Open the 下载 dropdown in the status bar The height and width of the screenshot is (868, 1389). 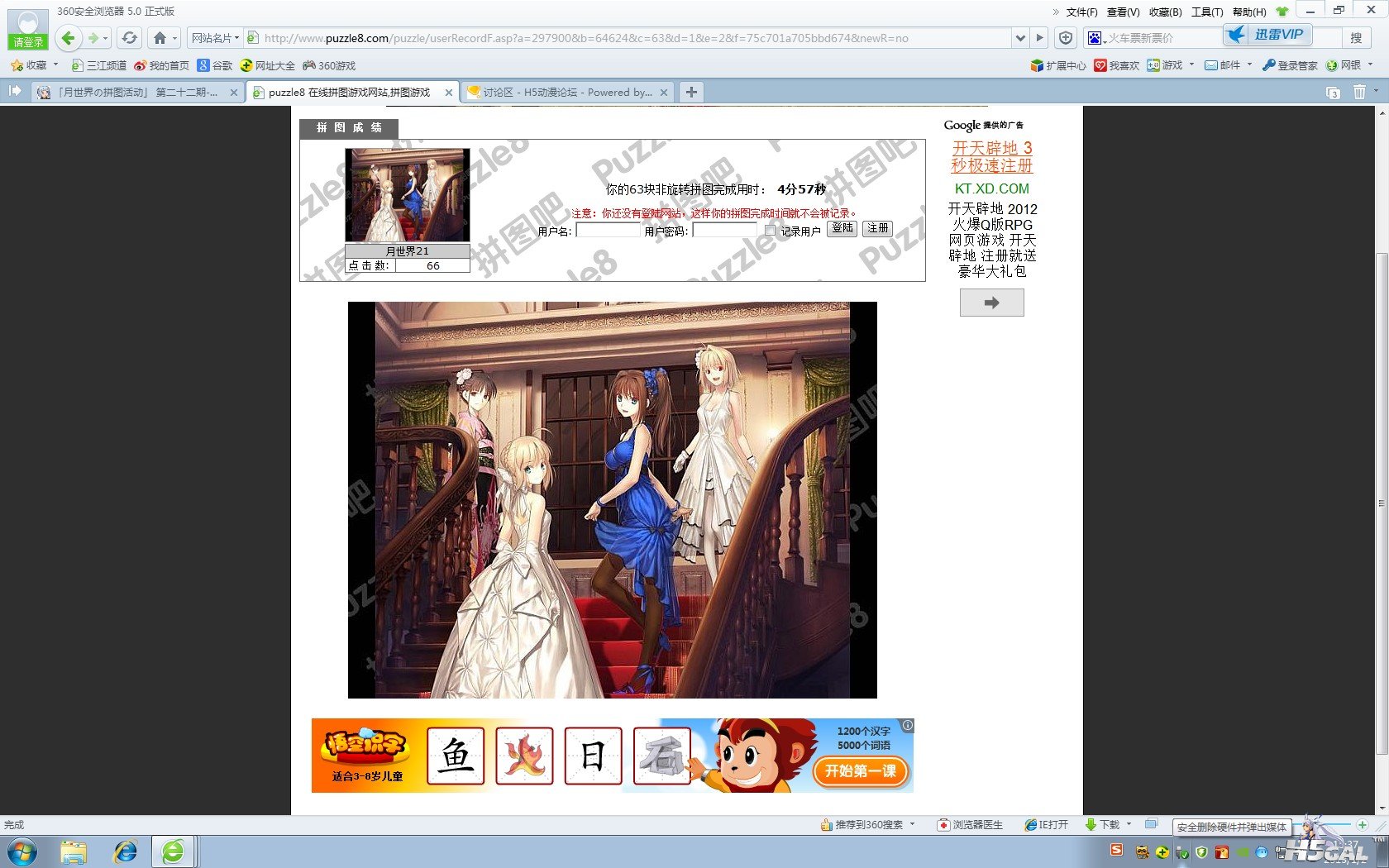[1129, 824]
